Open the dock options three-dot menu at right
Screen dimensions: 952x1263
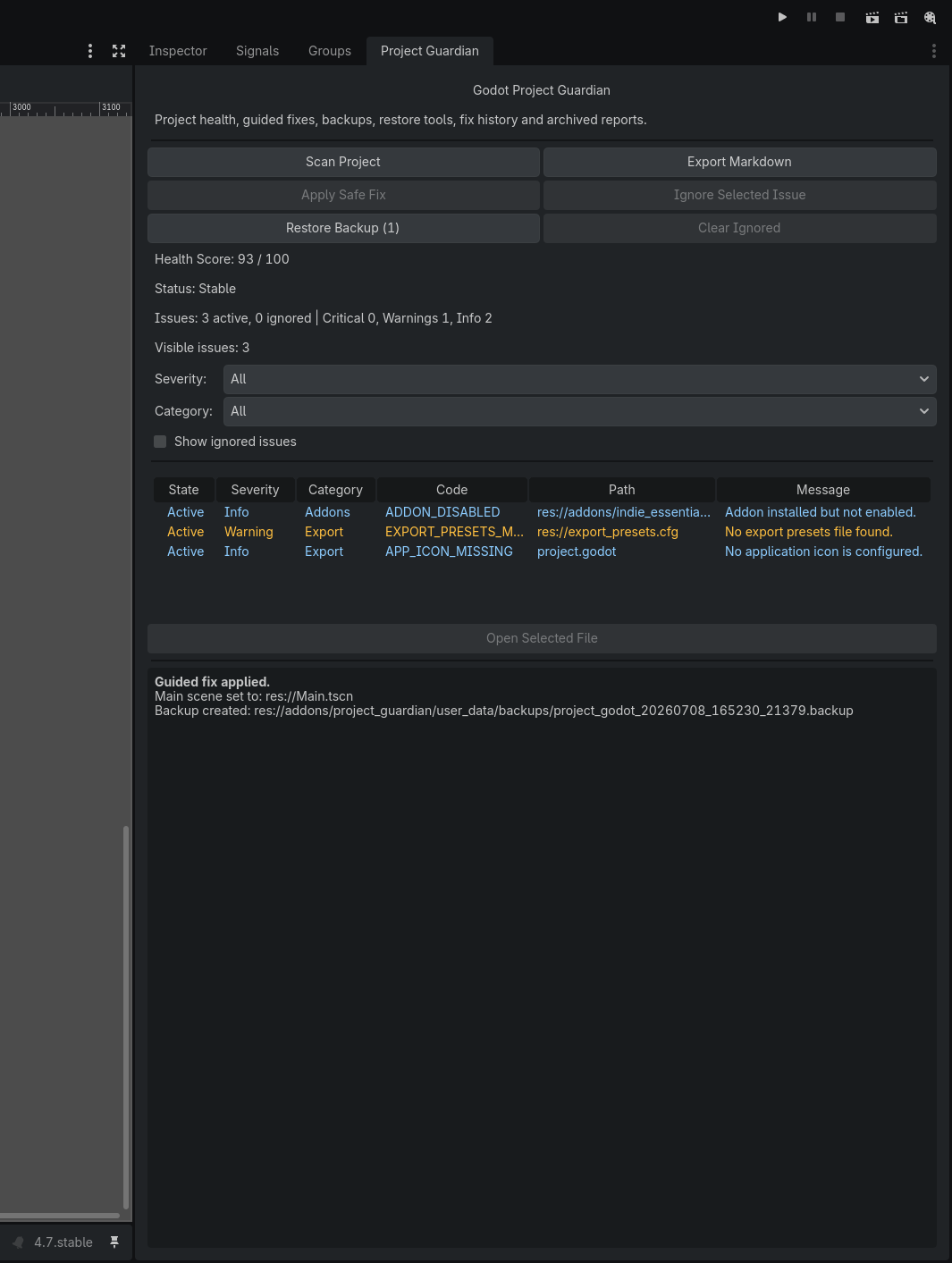pos(934,51)
